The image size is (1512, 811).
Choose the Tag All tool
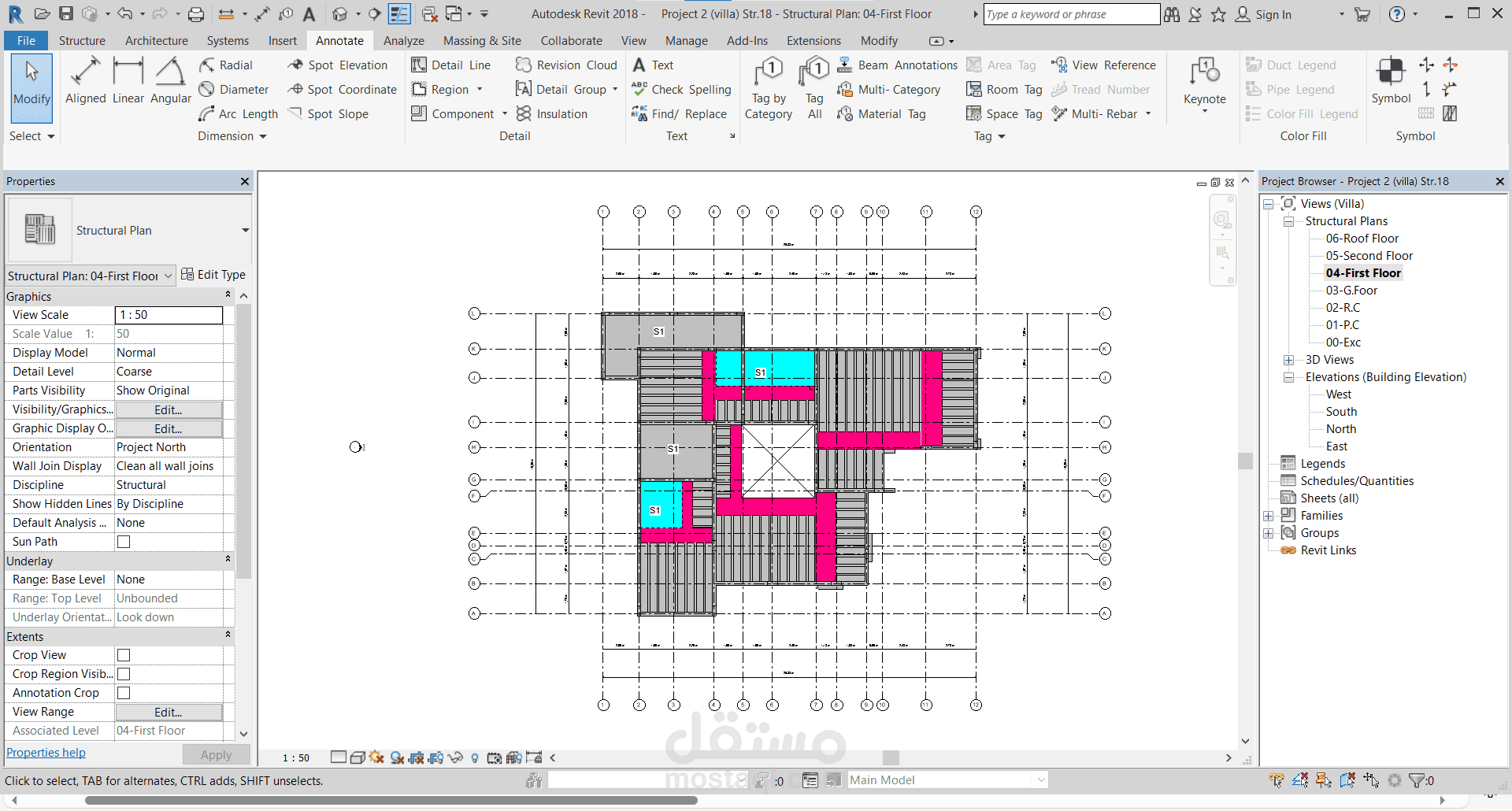pyautogui.click(x=815, y=88)
